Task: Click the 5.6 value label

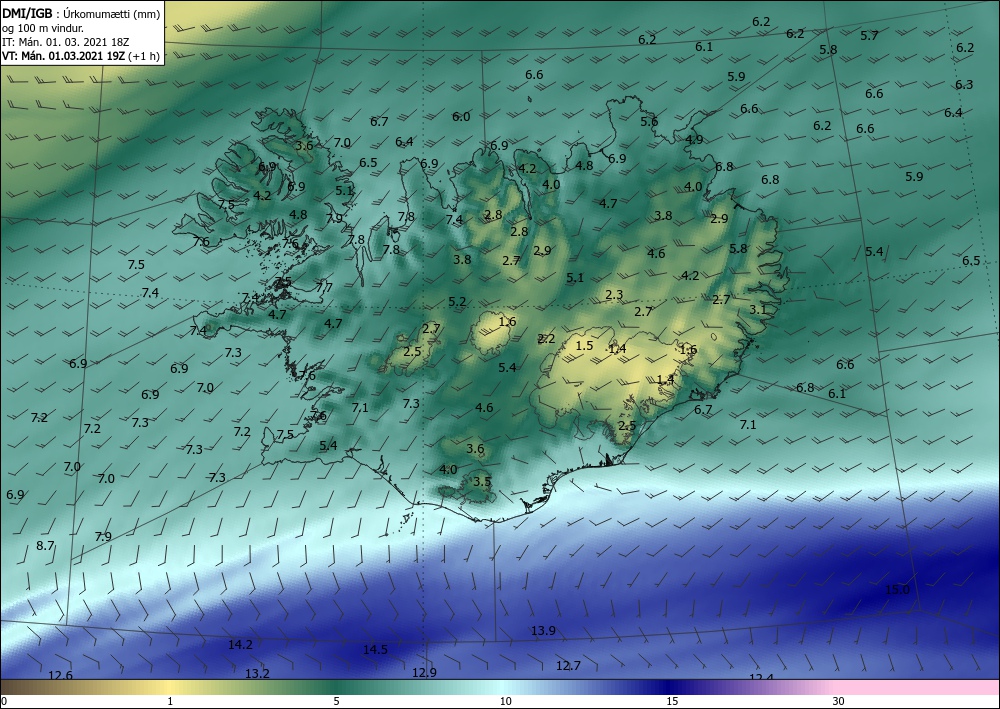Action: click(x=649, y=122)
